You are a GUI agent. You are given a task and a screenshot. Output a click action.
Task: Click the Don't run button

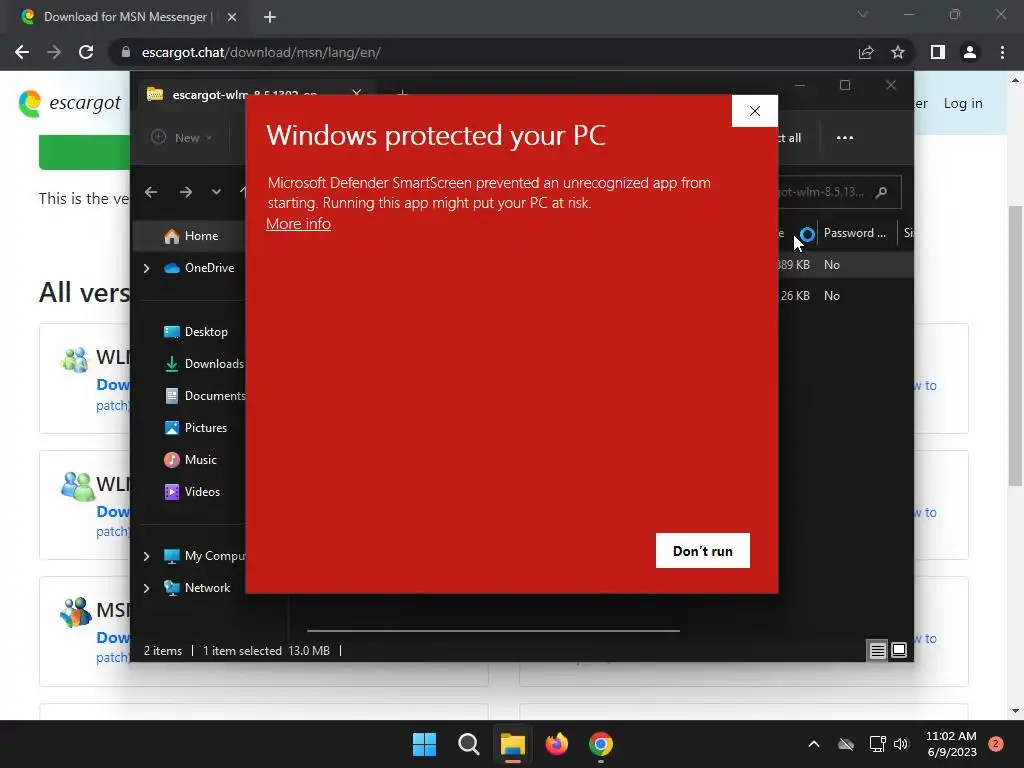(x=703, y=551)
